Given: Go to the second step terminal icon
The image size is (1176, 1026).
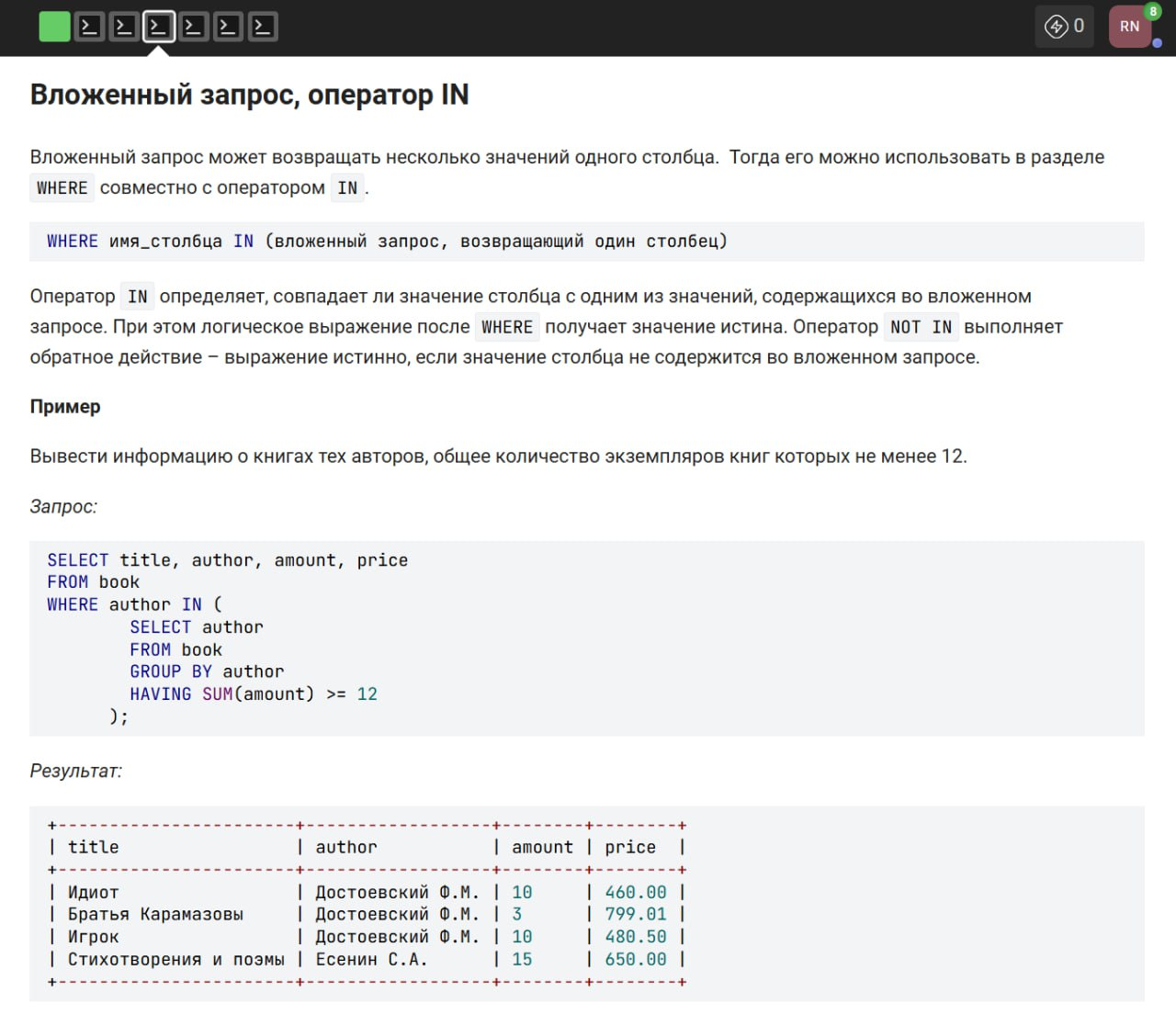Looking at the screenshot, I should point(89,27).
